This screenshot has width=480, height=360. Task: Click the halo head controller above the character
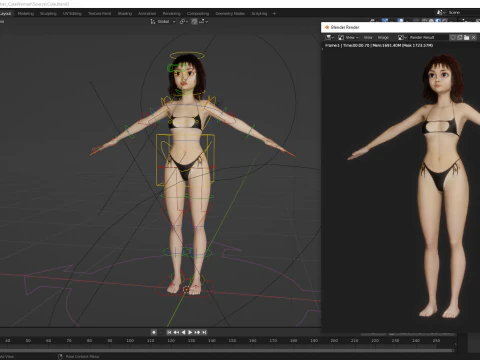pos(186,55)
